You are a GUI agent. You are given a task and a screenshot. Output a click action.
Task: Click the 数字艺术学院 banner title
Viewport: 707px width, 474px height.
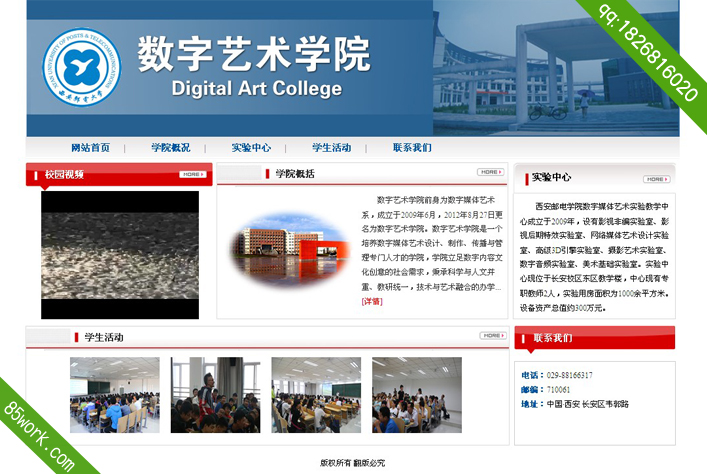tap(254, 55)
